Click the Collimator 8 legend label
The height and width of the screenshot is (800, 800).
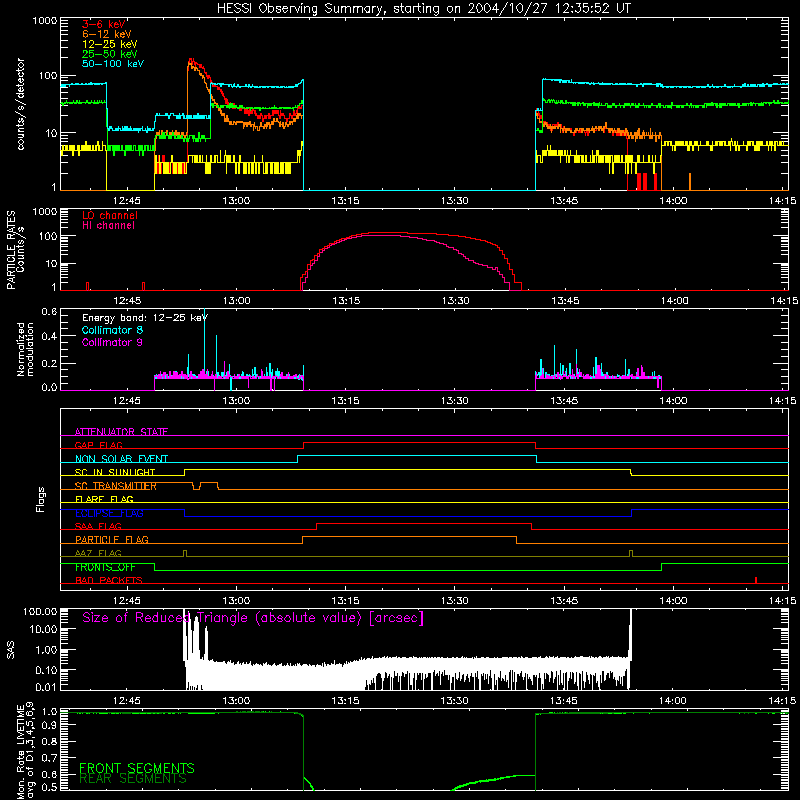click(x=112, y=330)
